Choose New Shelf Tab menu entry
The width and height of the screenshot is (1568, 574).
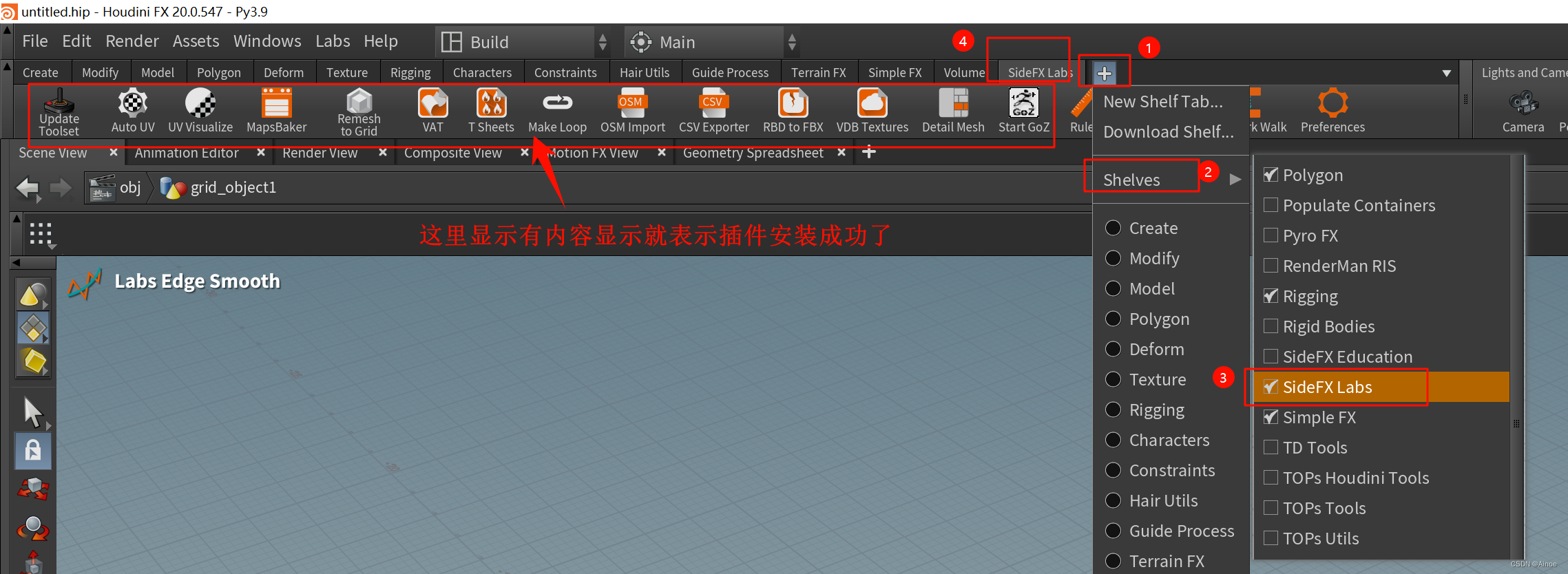(x=1163, y=102)
